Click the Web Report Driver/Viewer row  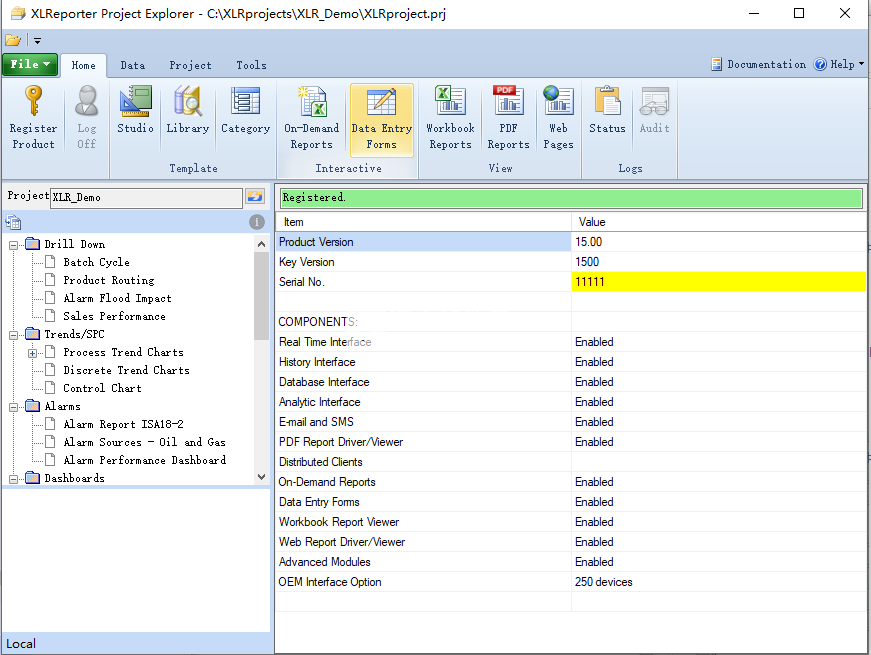coord(571,542)
